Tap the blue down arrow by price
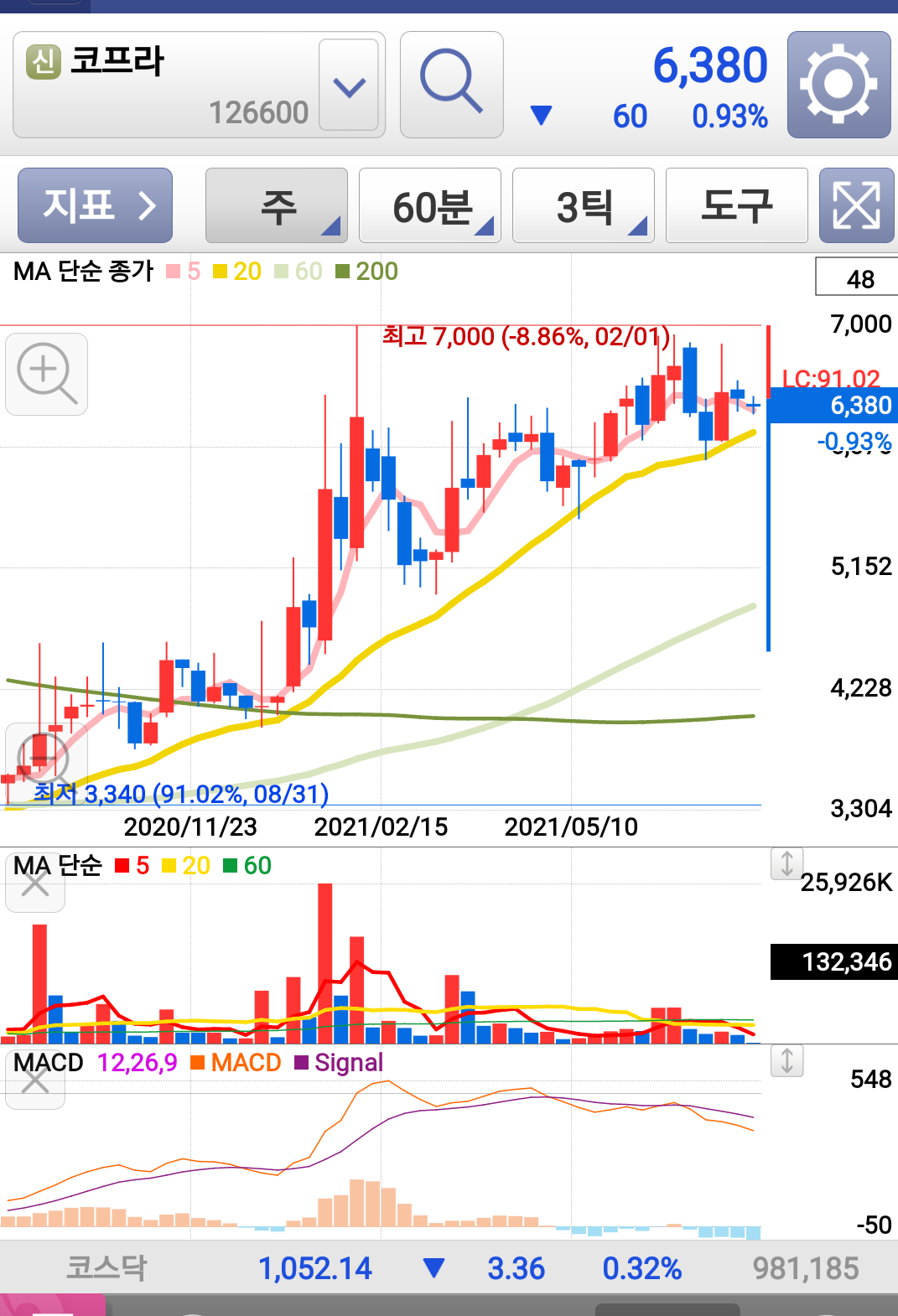898x1316 pixels. pyautogui.click(x=542, y=116)
